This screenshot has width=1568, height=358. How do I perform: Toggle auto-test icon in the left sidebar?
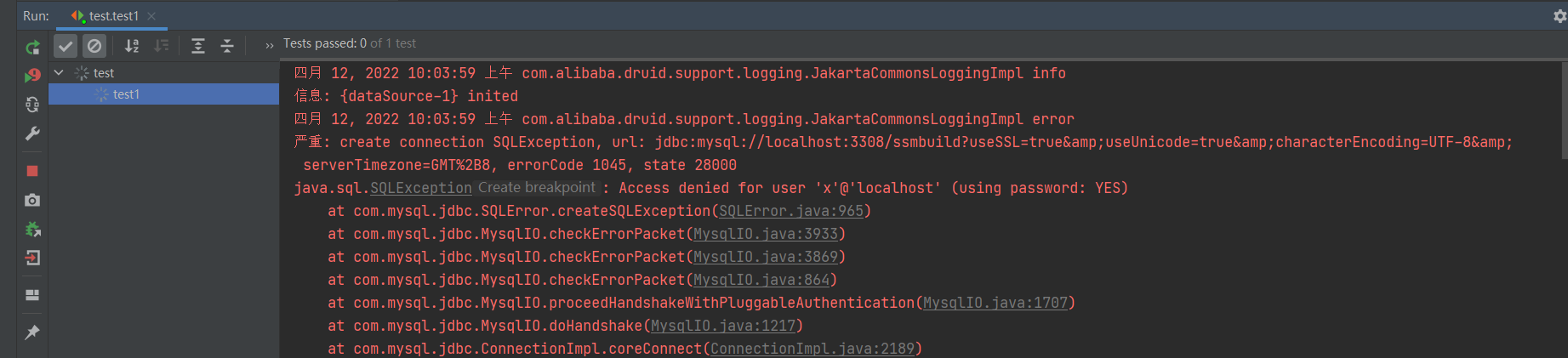(x=32, y=105)
